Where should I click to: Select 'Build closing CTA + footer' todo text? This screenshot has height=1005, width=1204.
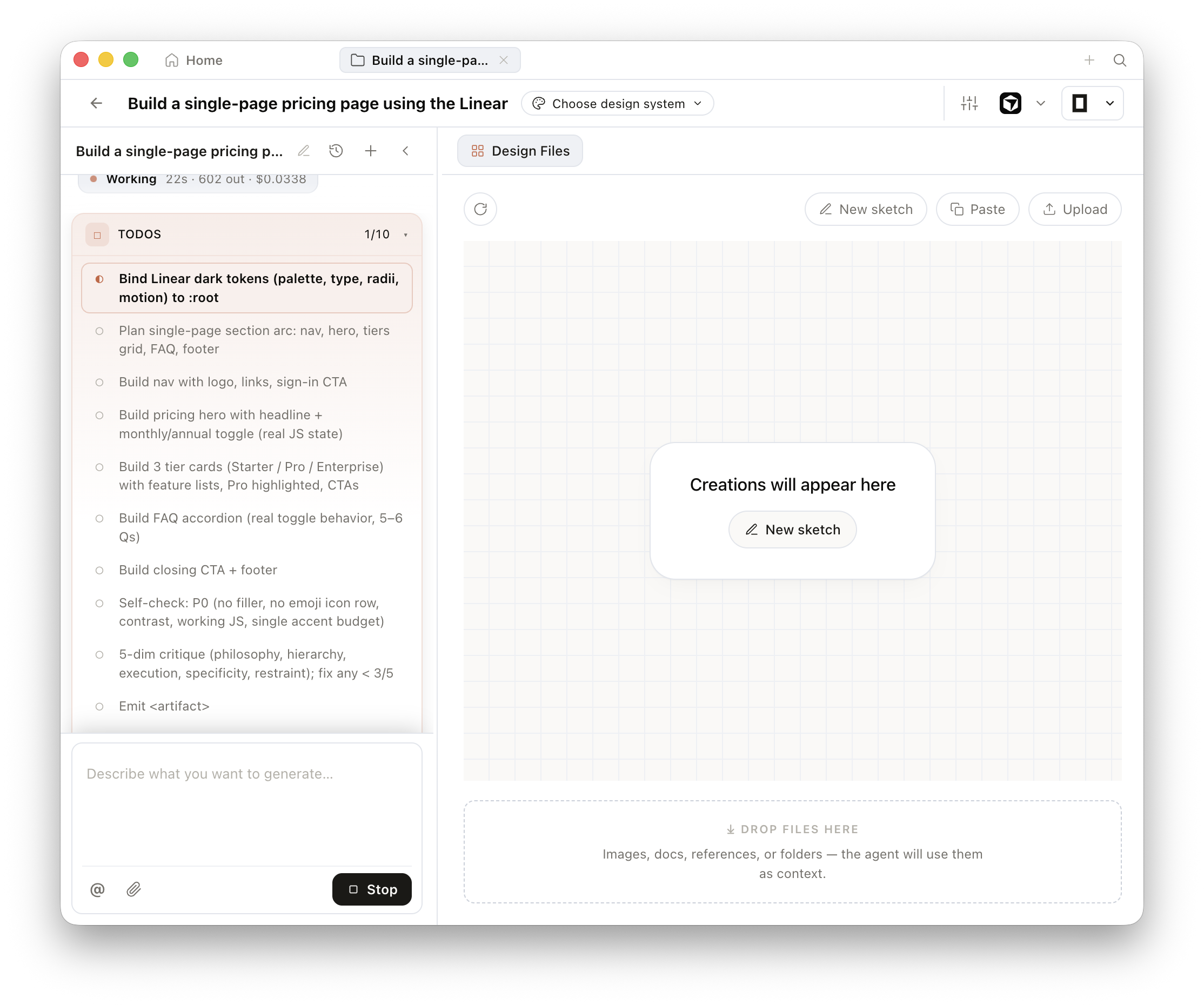point(198,571)
